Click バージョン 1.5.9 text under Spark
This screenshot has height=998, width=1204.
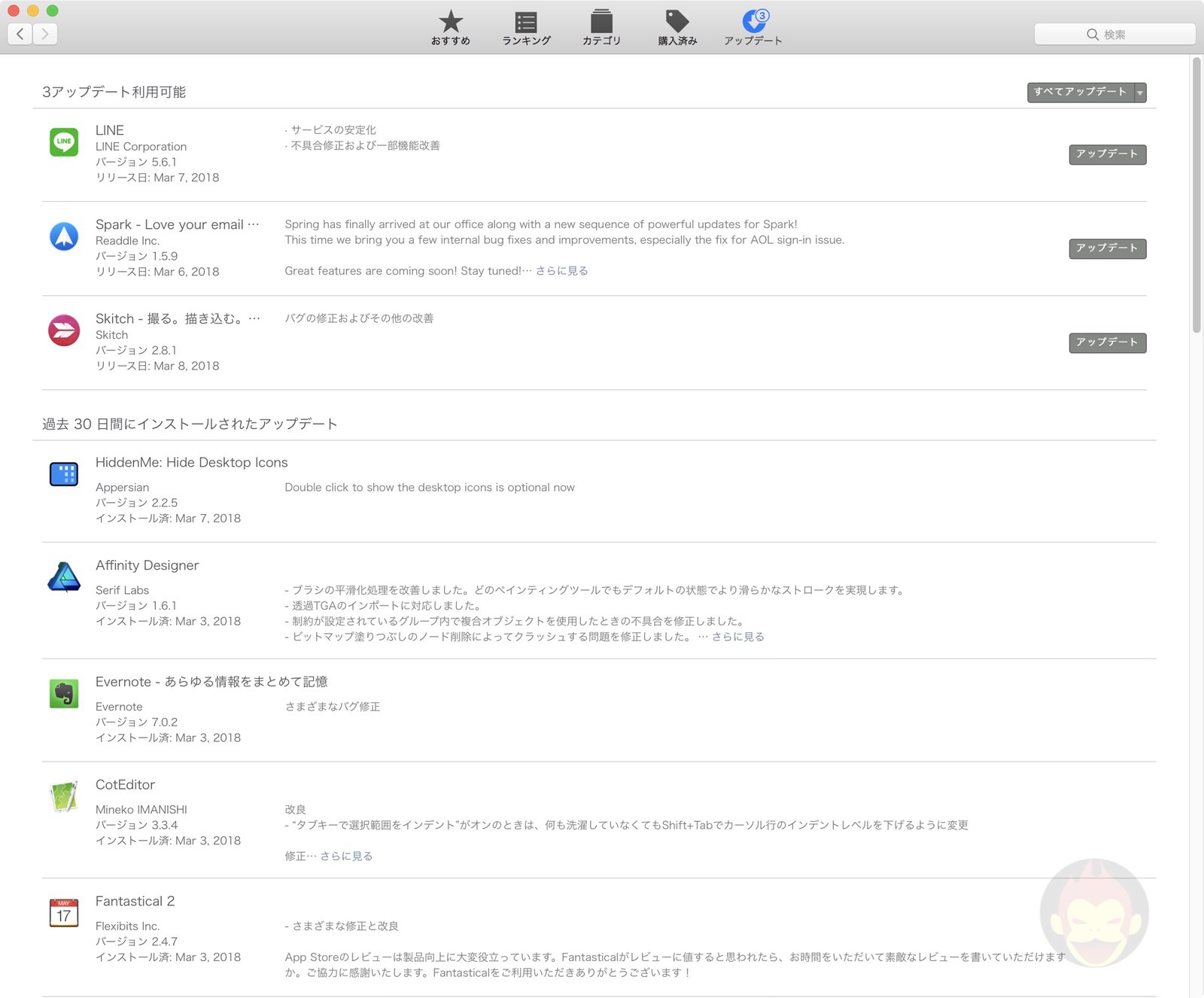(137, 256)
